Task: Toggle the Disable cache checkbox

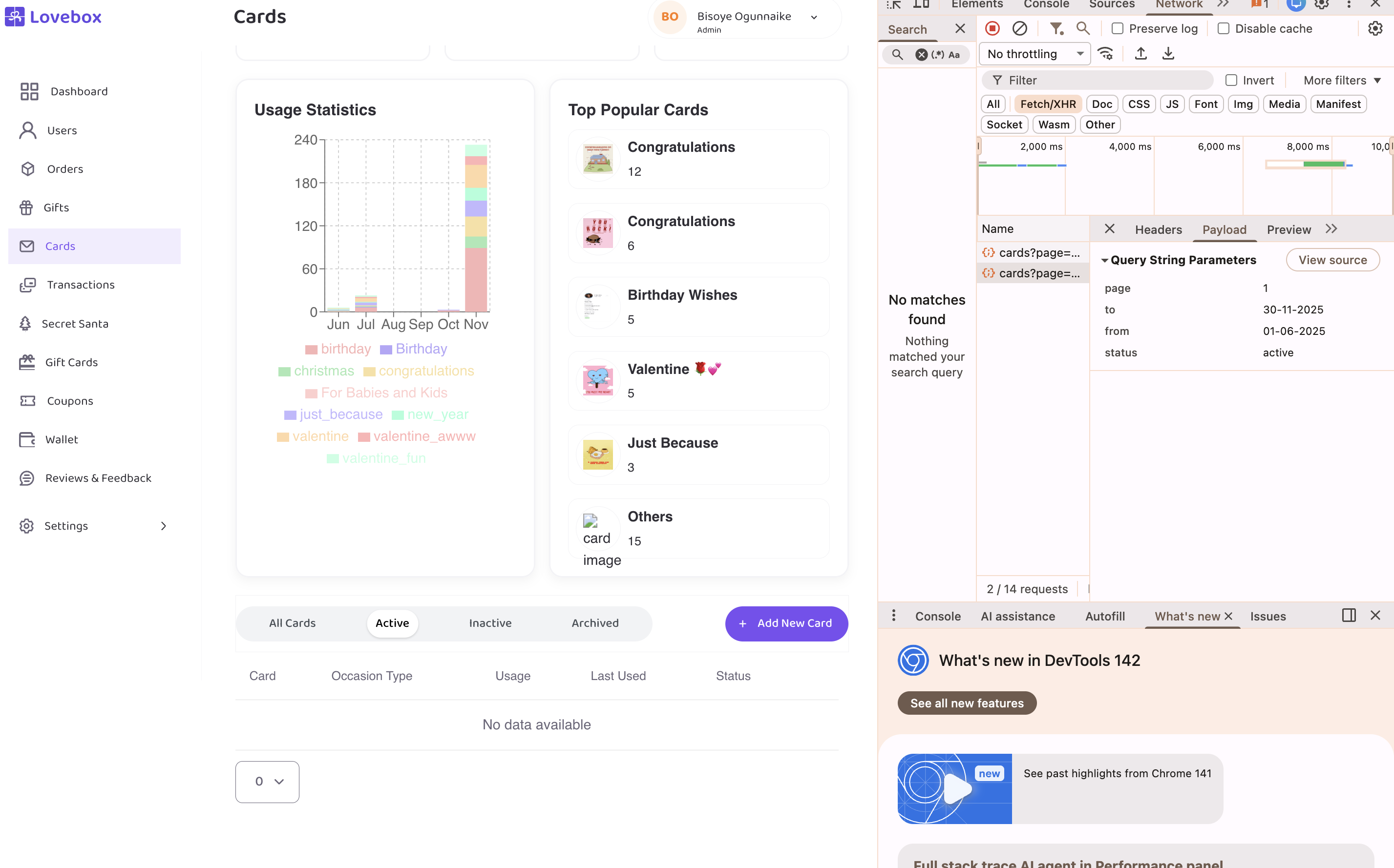Action: [x=1224, y=28]
